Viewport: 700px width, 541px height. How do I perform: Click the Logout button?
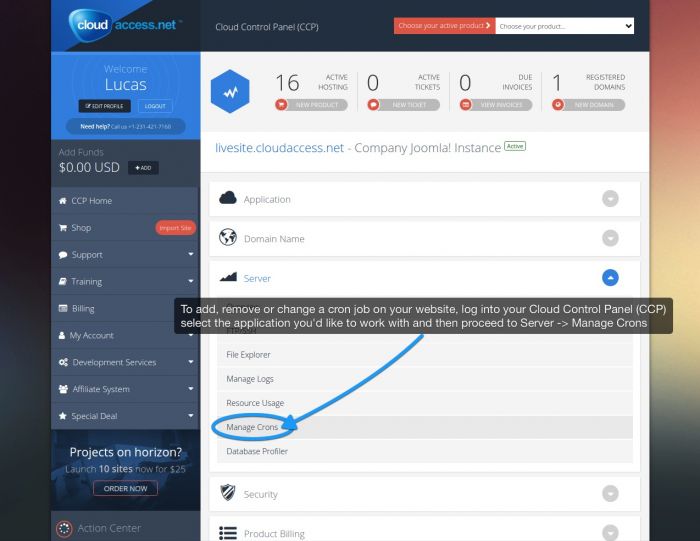click(155, 106)
